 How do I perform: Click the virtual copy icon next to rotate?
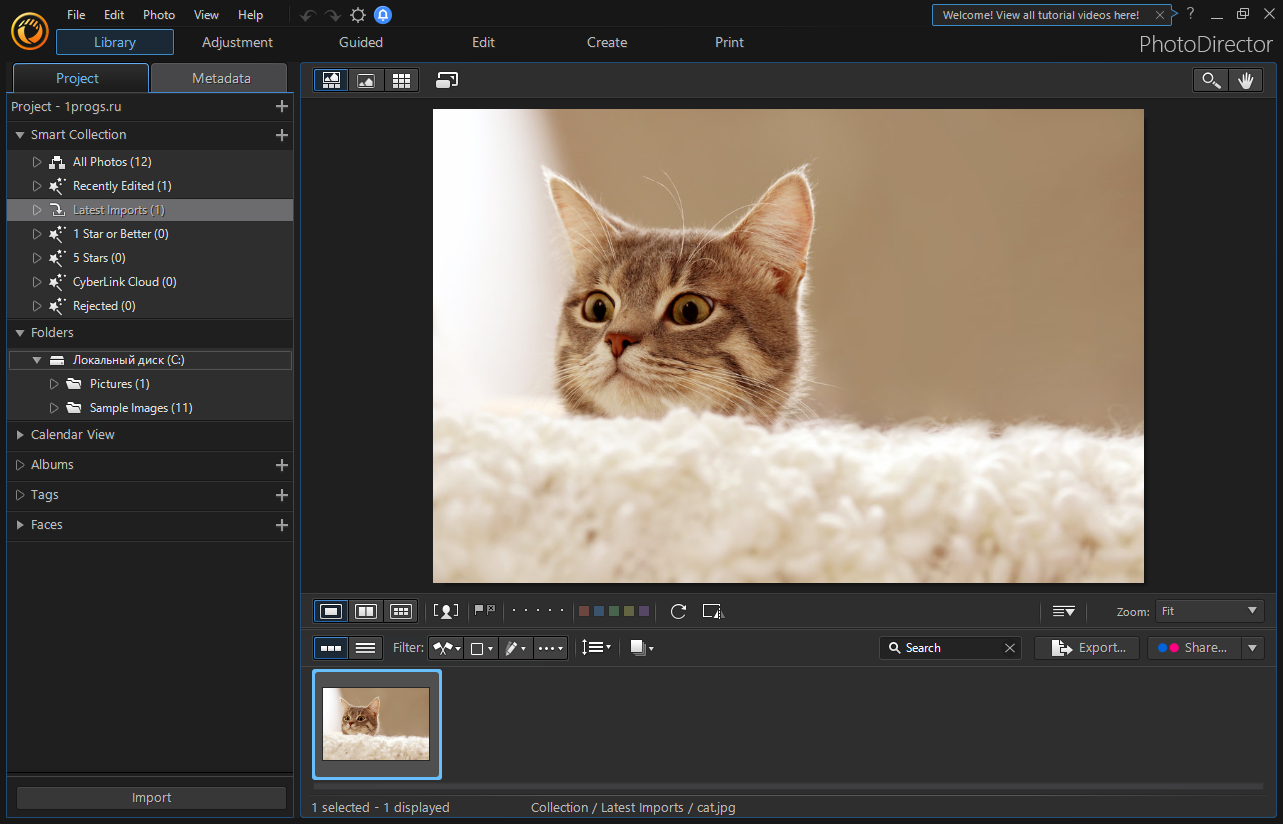(712, 611)
